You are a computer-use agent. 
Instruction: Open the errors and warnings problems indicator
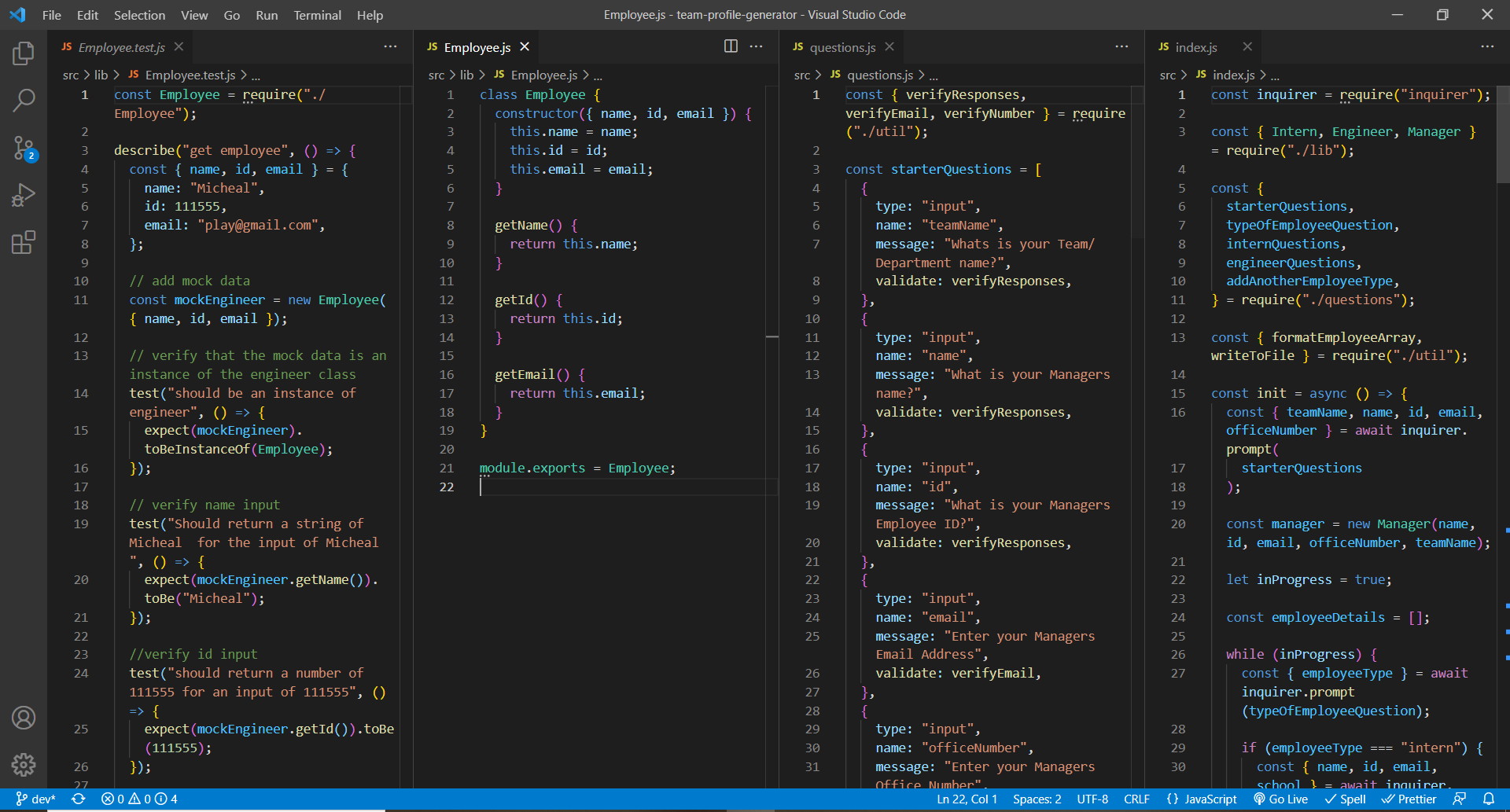[x=139, y=799]
